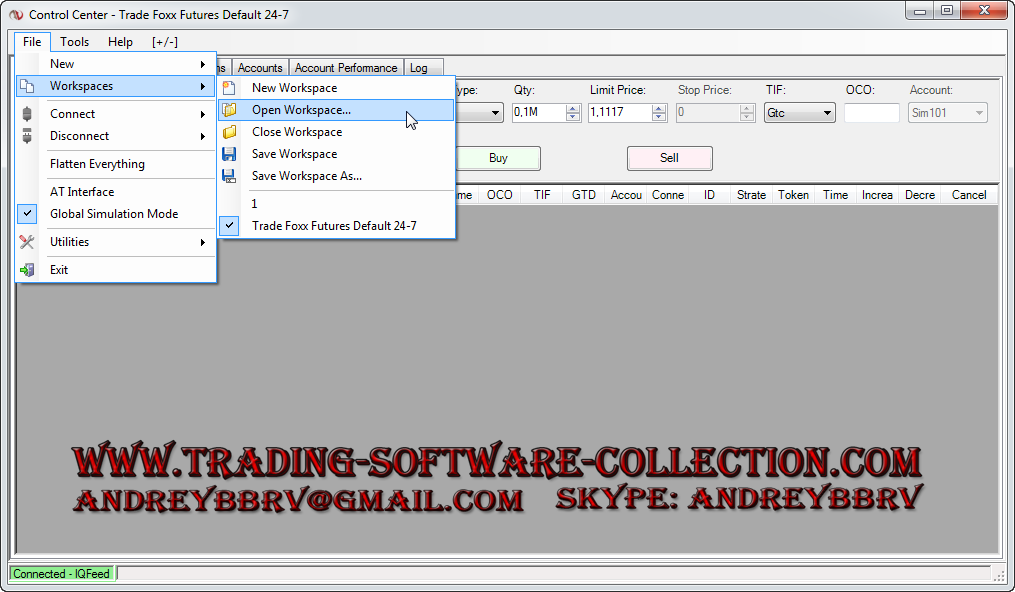Click the Open Workspace folder icon
The width and height of the screenshot is (1015, 592).
229,110
